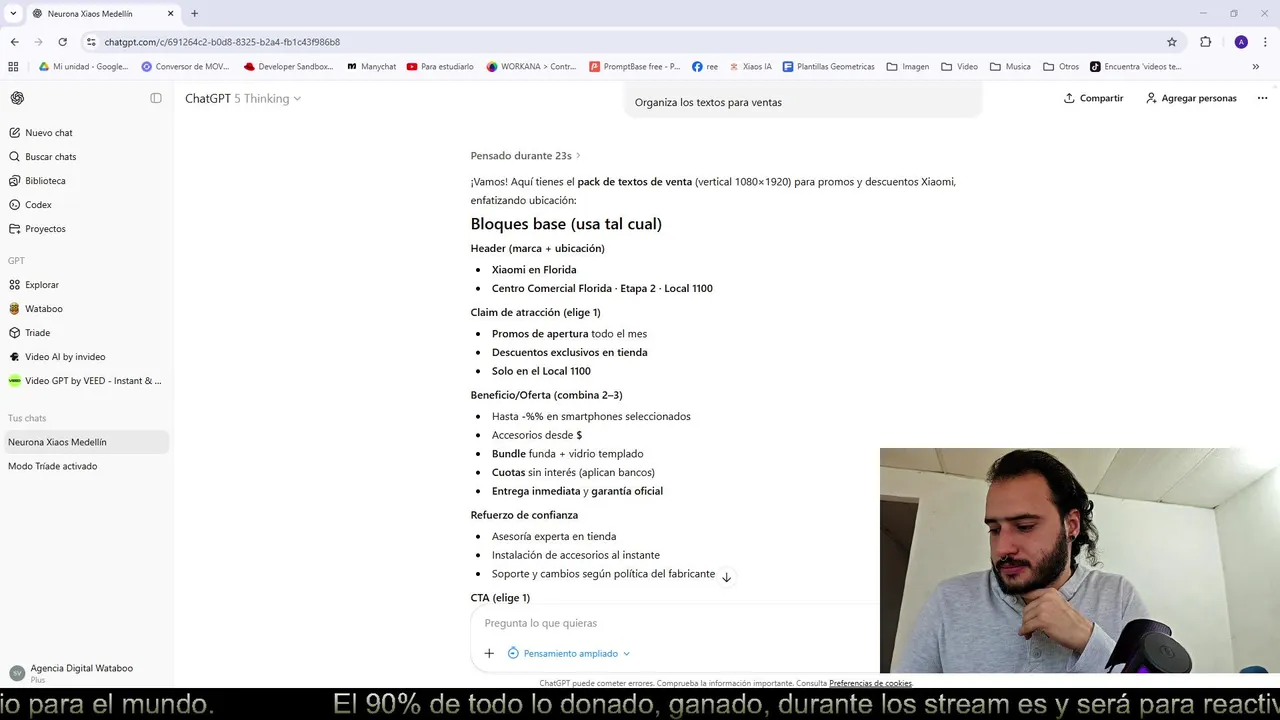Click the plus attach button in composer

[489, 653]
